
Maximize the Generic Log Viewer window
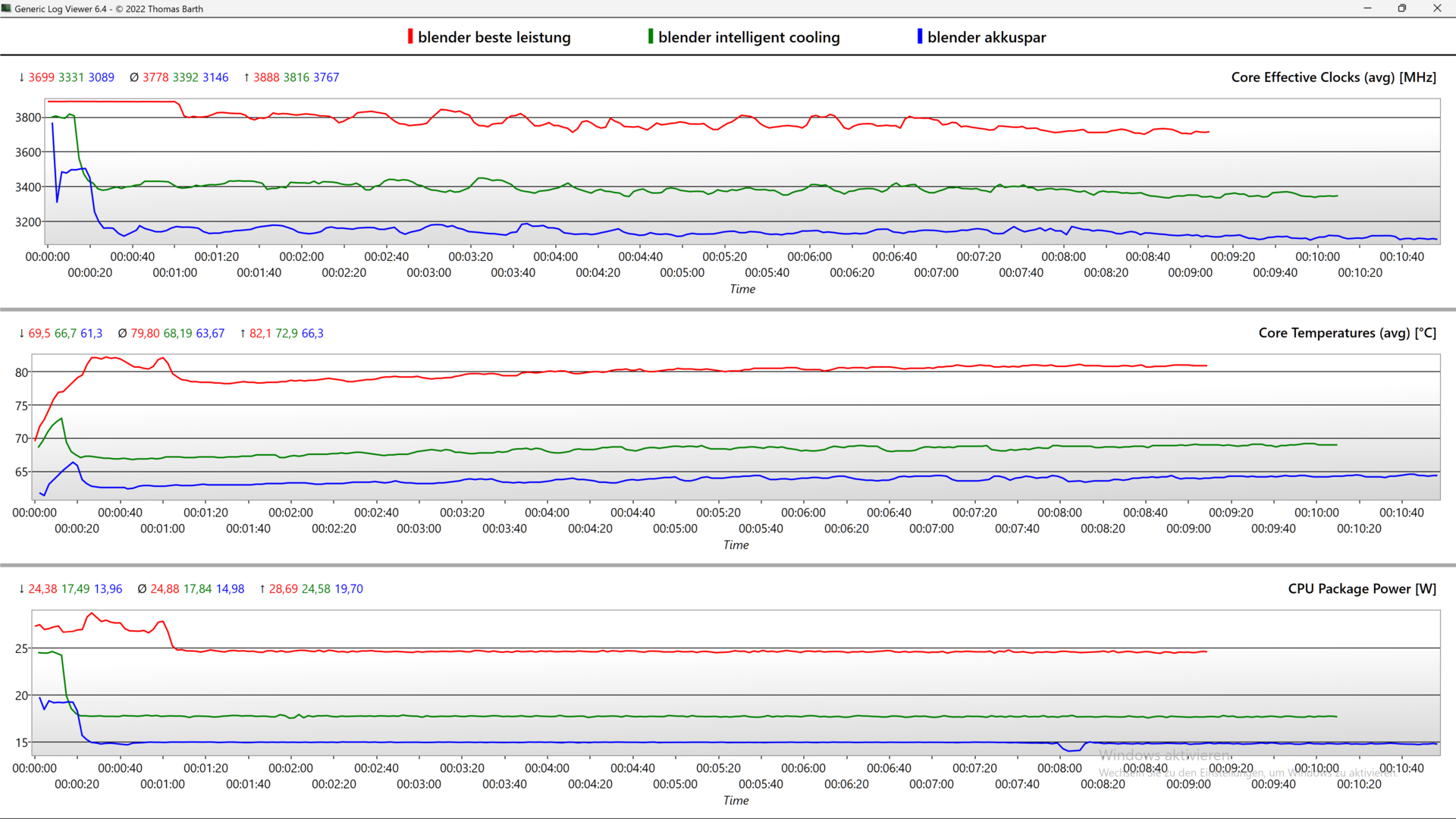[1401, 8]
